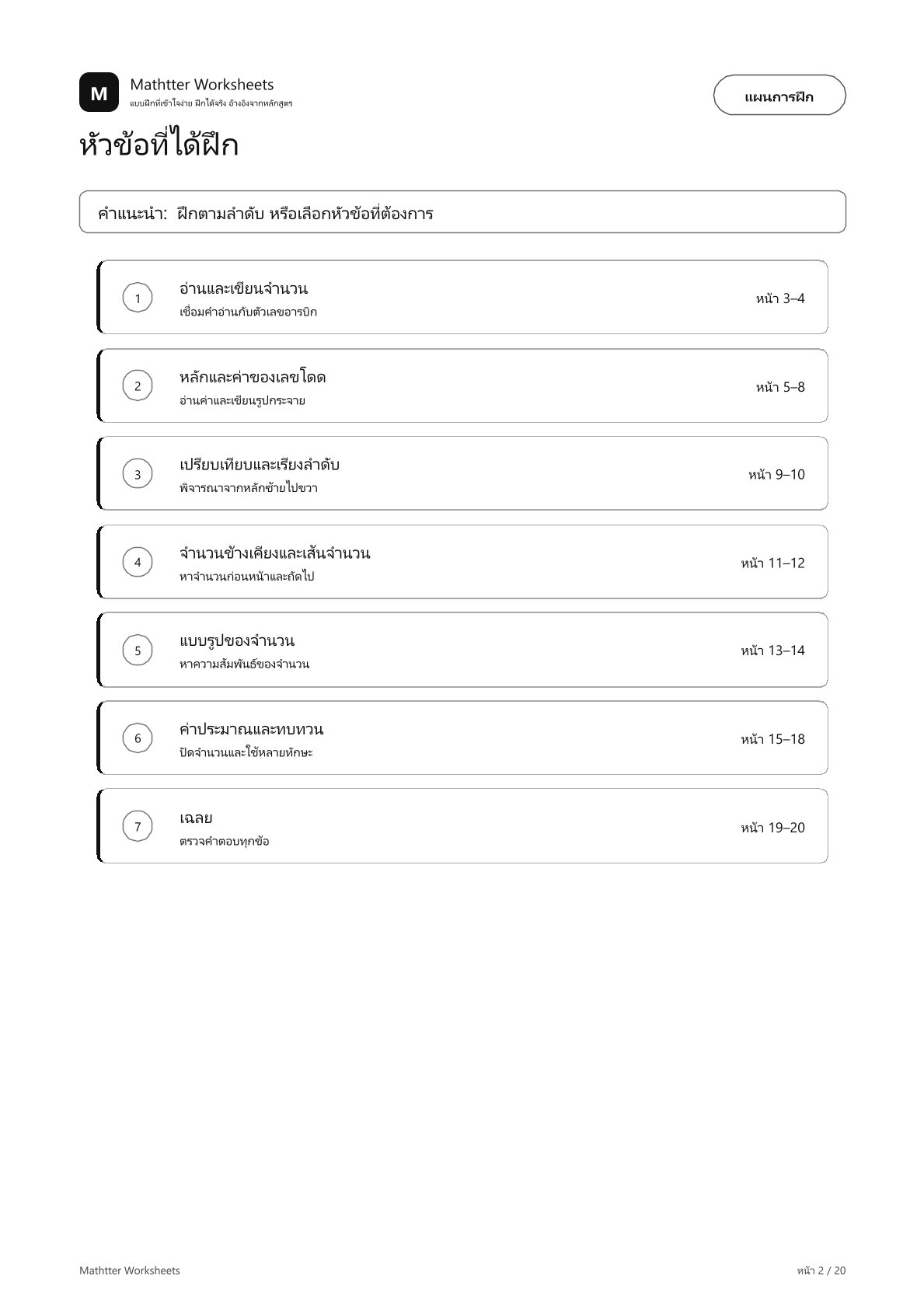Click the คำแนะนำ instruction box
This screenshot has width=924, height=1308.
462,212
